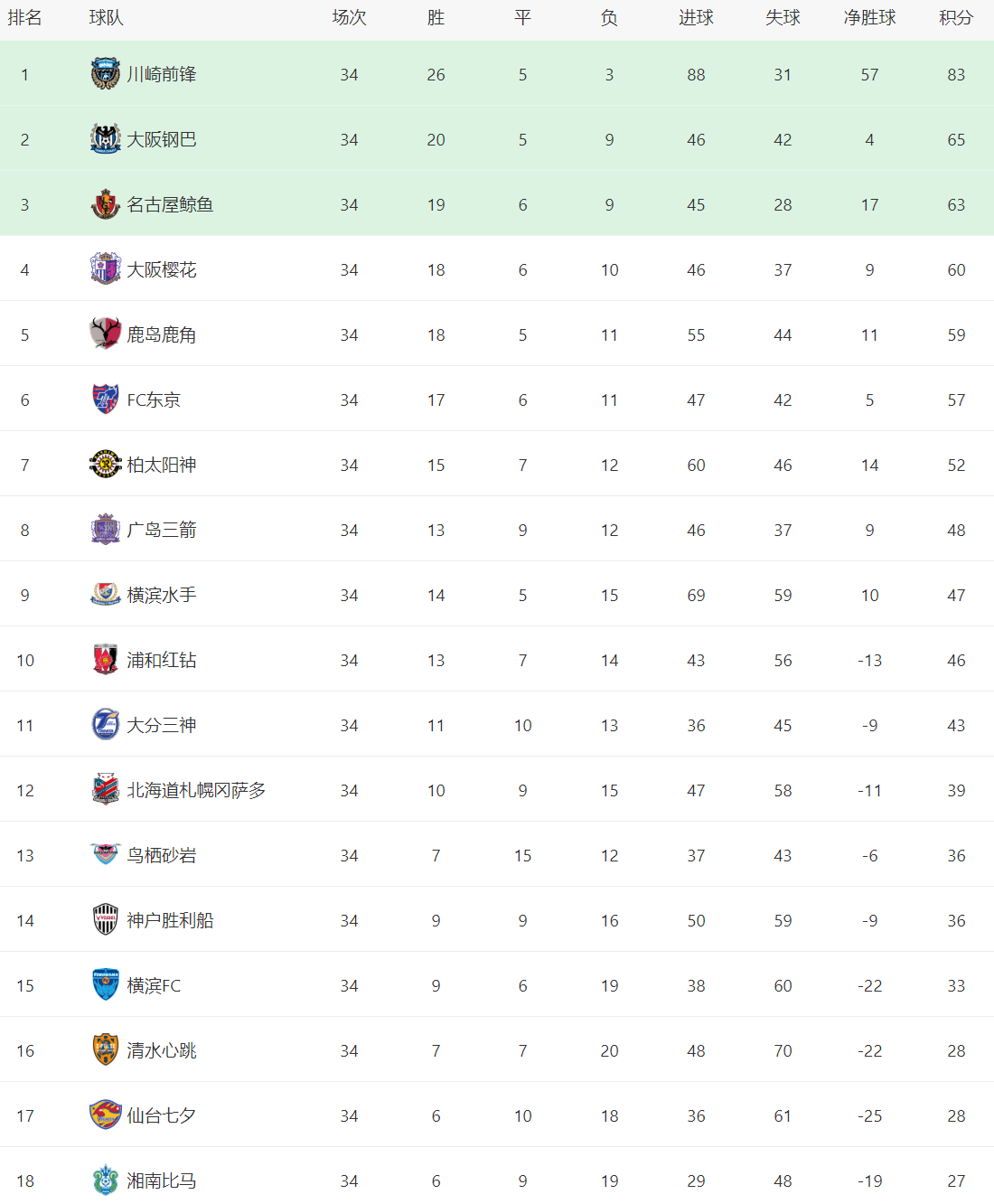Image resolution: width=994 pixels, height=1204 pixels.
Task: Open the 名古屋鲸鱼 club badge
Action: (x=106, y=204)
